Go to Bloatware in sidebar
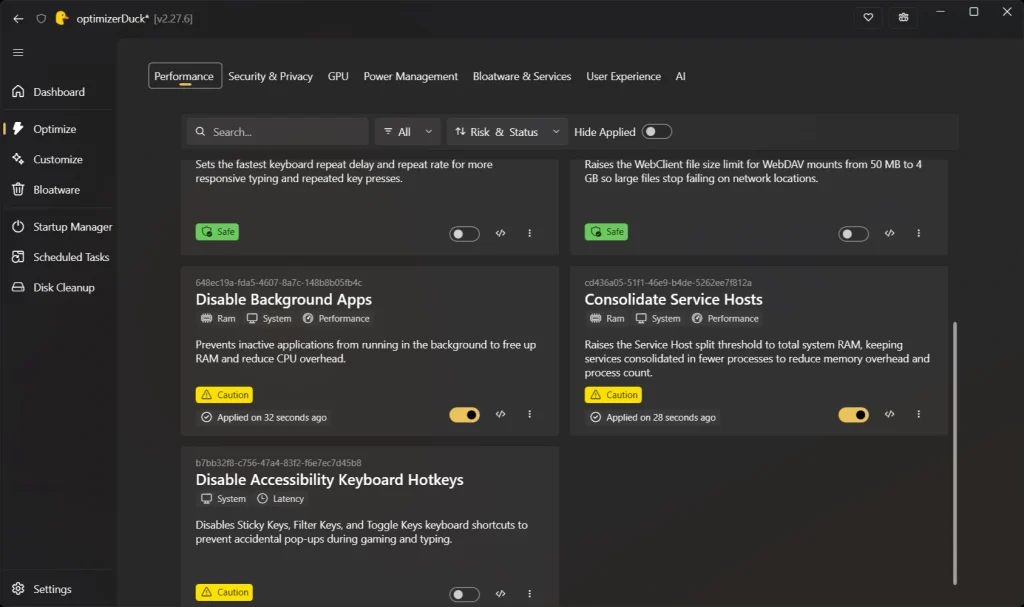 click(57, 190)
